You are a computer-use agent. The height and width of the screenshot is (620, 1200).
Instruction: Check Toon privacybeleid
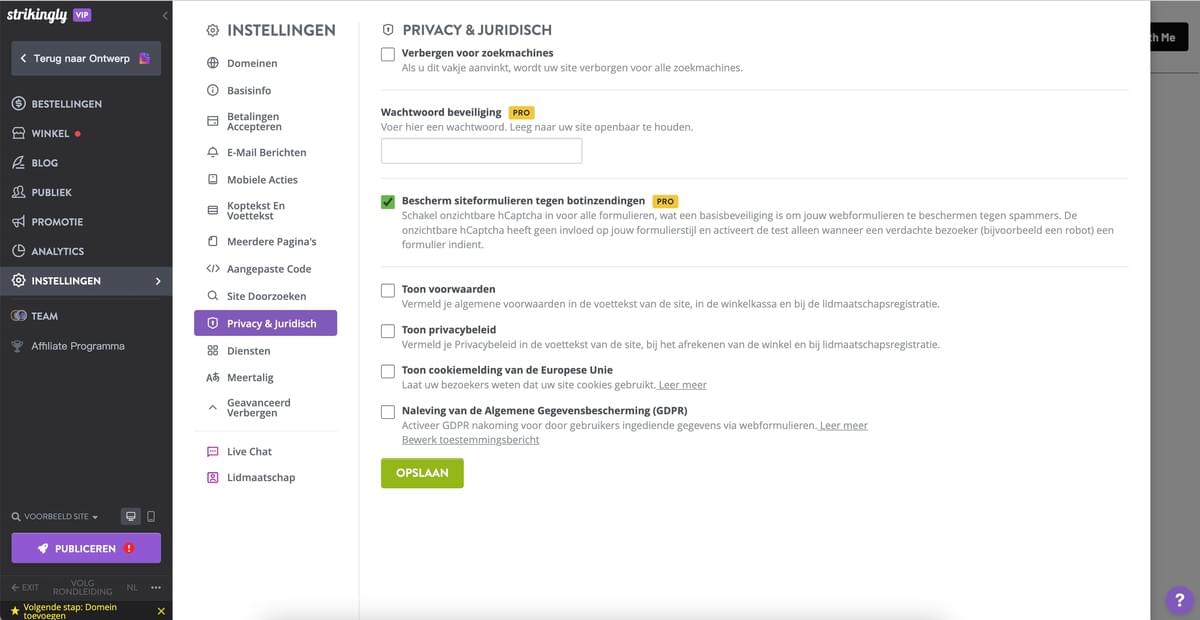tap(387, 330)
